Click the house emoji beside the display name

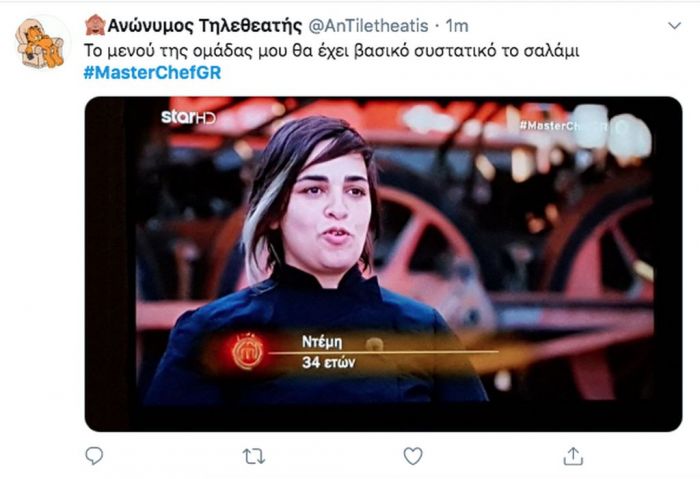point(95,25)
